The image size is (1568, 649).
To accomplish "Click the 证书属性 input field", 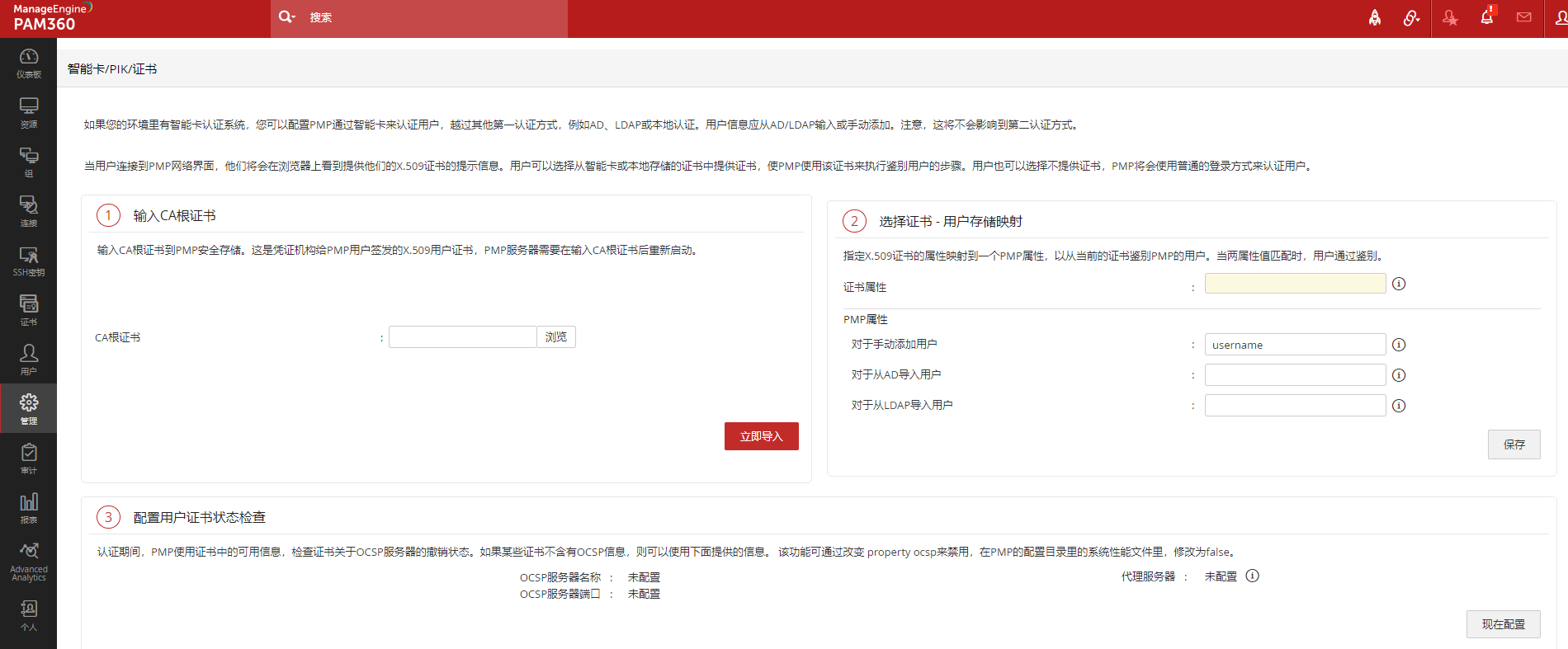I will point(1295,284).
